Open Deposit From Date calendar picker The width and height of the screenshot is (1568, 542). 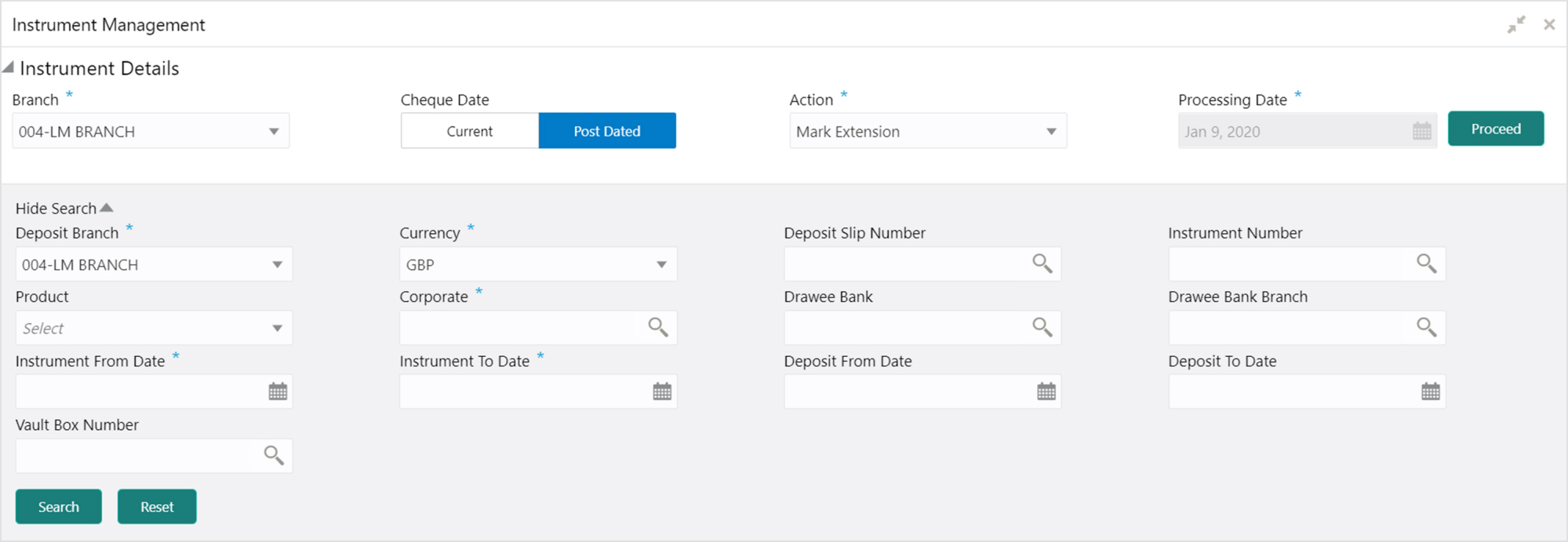[1046, 391]
